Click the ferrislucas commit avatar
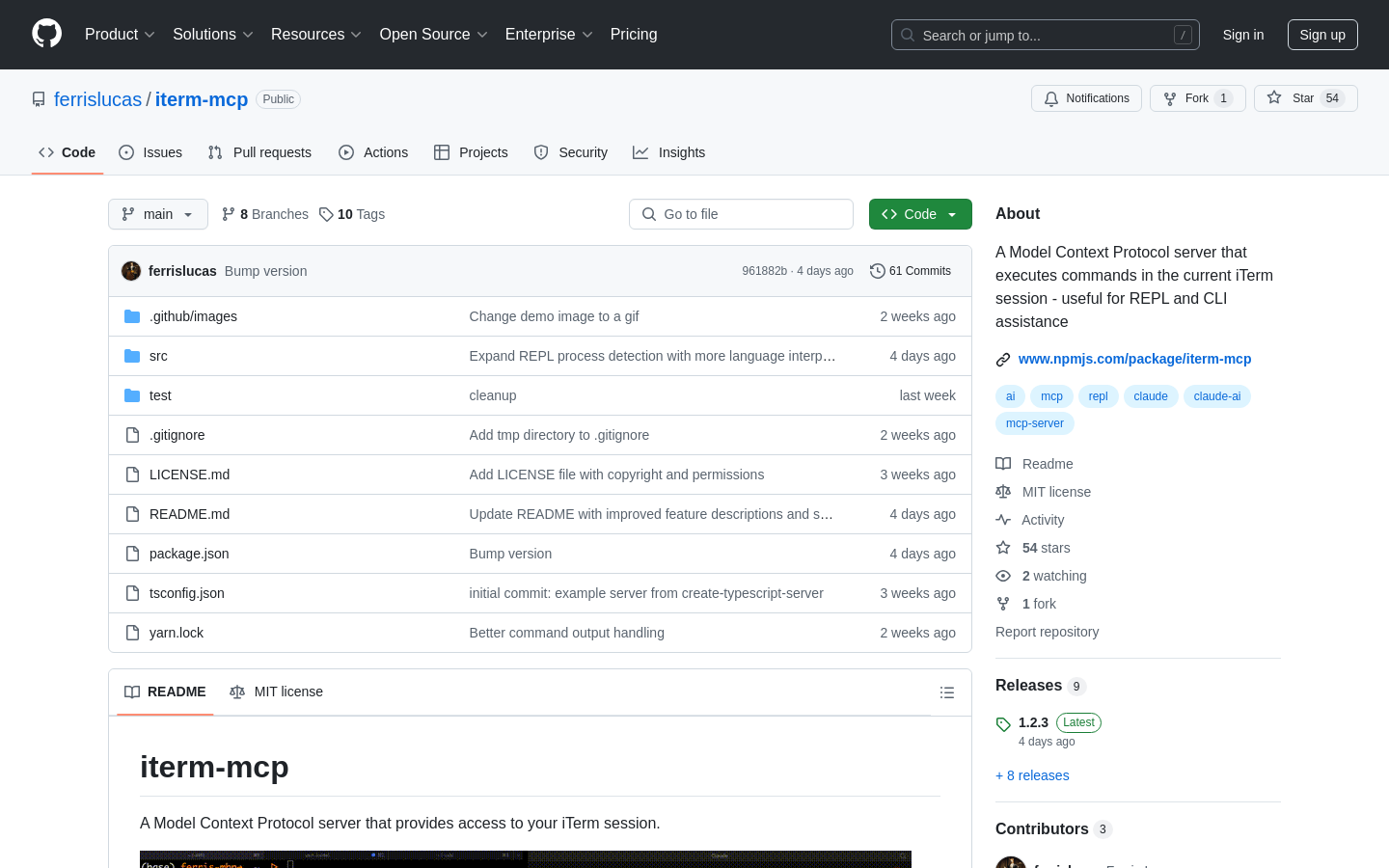 131,271
